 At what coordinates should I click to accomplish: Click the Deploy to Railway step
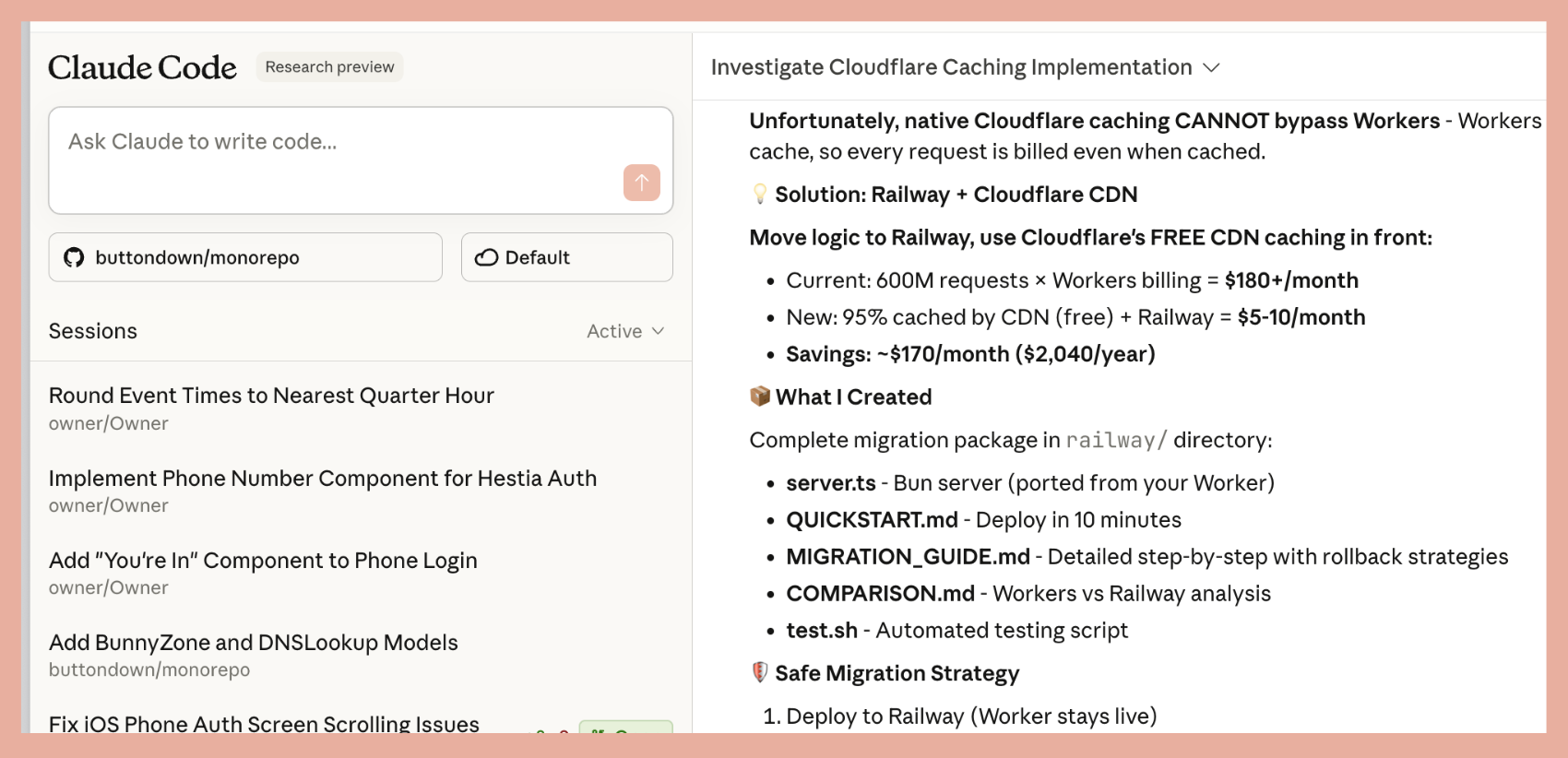[x=971, y=717]
